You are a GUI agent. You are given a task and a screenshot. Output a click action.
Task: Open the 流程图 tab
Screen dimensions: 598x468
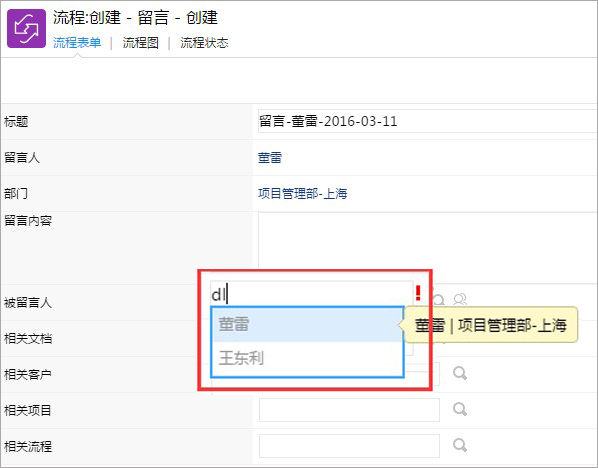tap(140, 43)
